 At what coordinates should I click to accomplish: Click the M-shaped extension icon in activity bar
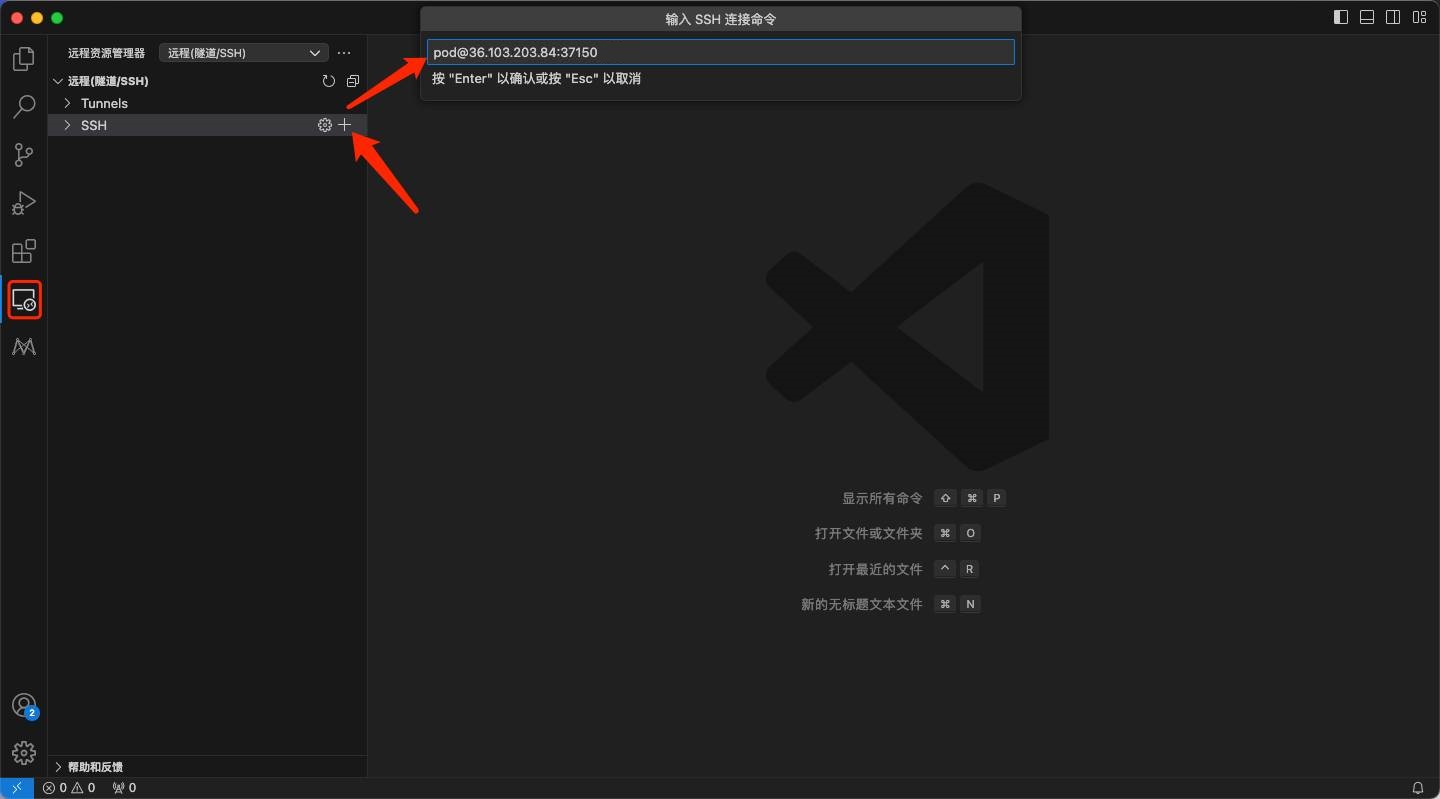[x=24, y=346]
